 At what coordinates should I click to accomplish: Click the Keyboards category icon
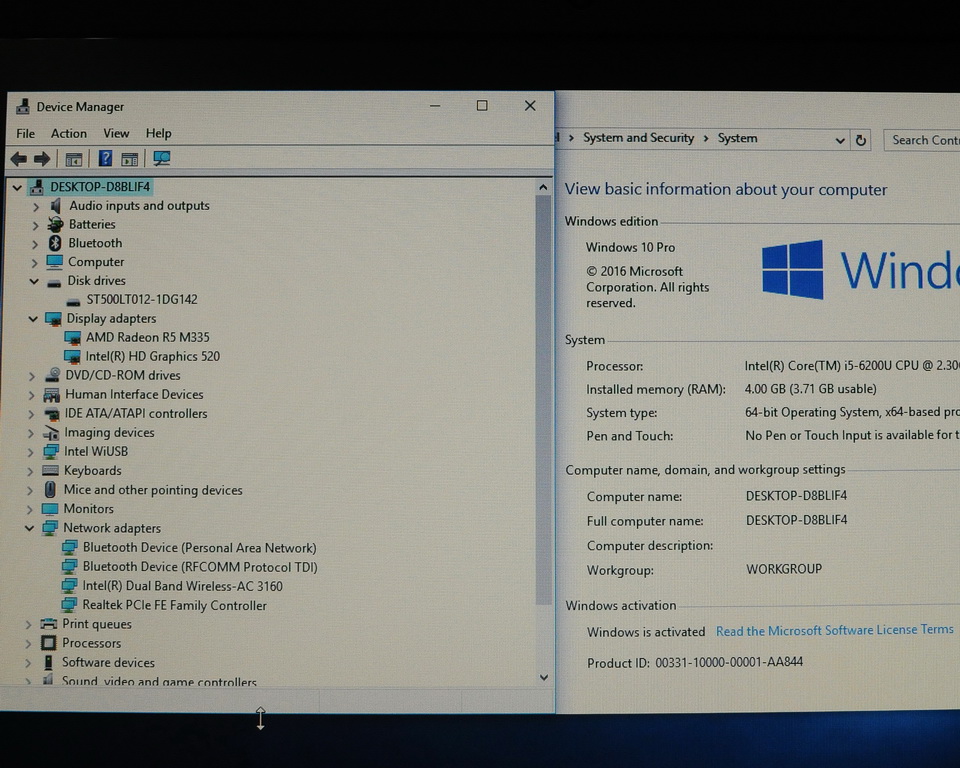50,470
